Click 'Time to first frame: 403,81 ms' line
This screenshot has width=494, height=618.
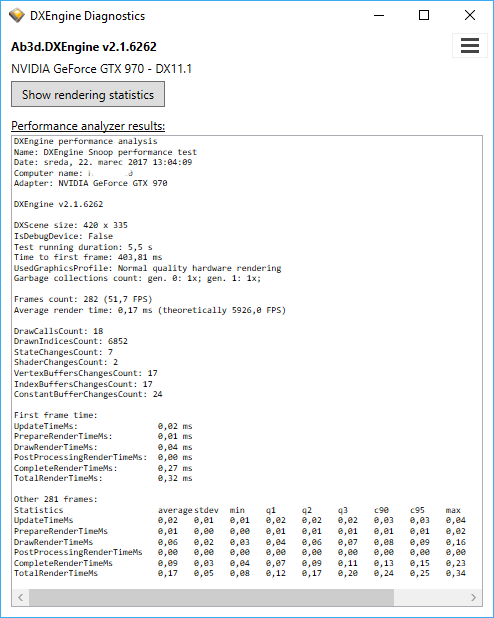click(x=88, y=257)
